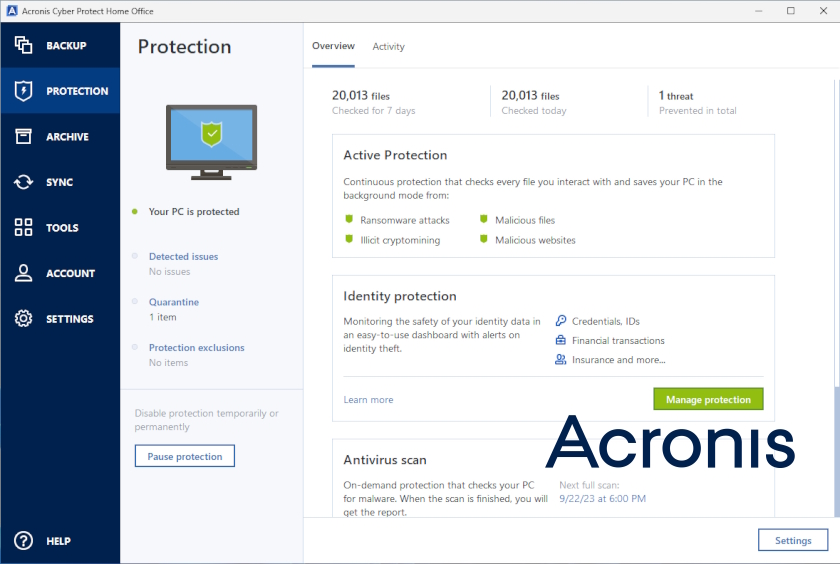Open Detected issues link
This screenshot has width=840, height=564.
(183, 257)
